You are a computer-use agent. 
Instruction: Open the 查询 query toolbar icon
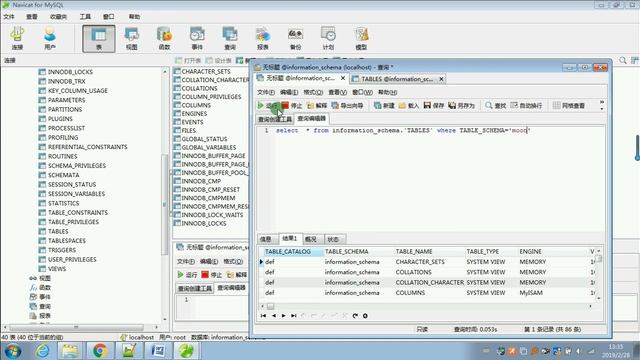pos(230,38)
